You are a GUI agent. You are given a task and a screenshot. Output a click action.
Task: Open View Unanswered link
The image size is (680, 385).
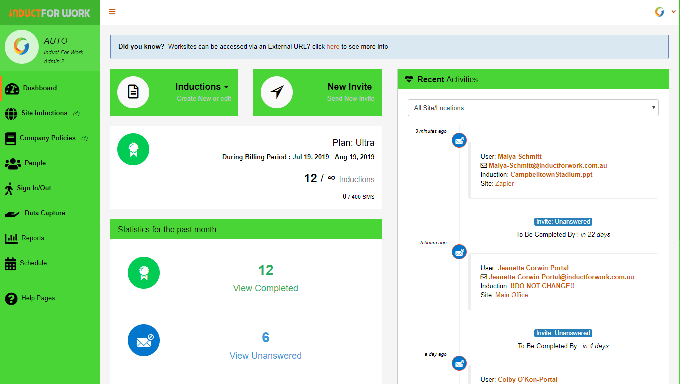coord(265,356)
